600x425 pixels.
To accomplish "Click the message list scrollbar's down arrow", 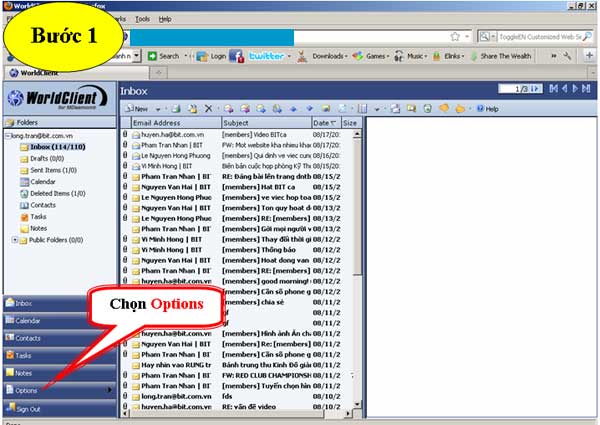I will [357, 404].
